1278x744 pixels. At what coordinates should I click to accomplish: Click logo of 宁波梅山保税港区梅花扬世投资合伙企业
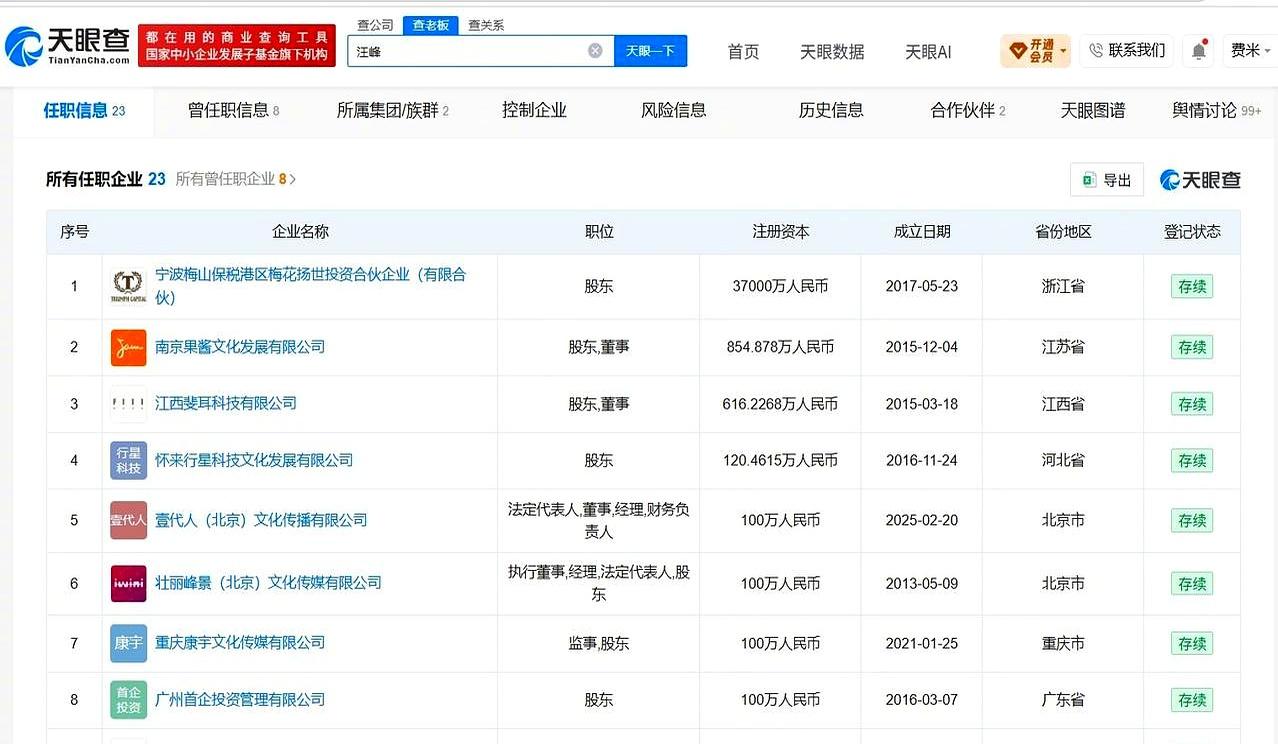[x=128, y=286]
